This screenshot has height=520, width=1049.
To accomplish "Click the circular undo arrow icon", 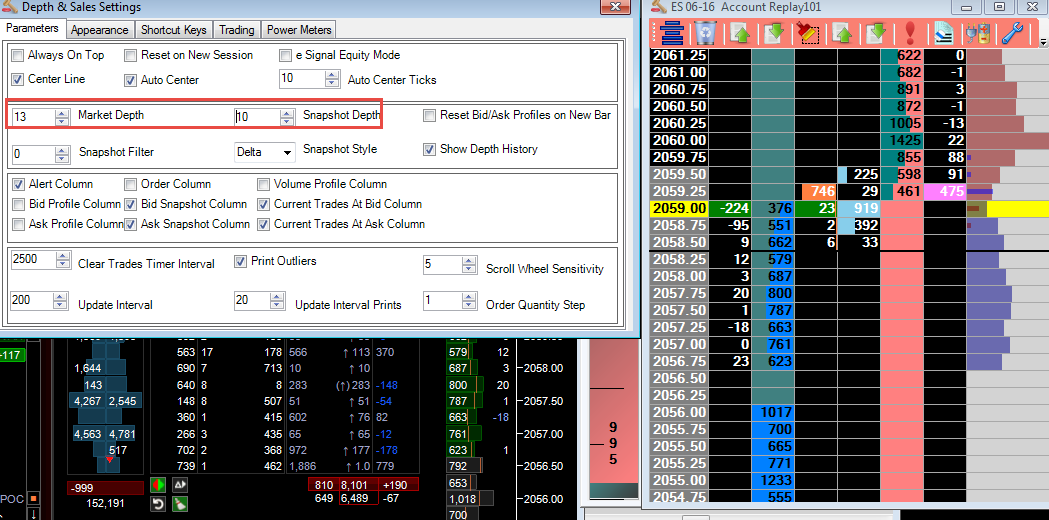I will pos(159,504).
